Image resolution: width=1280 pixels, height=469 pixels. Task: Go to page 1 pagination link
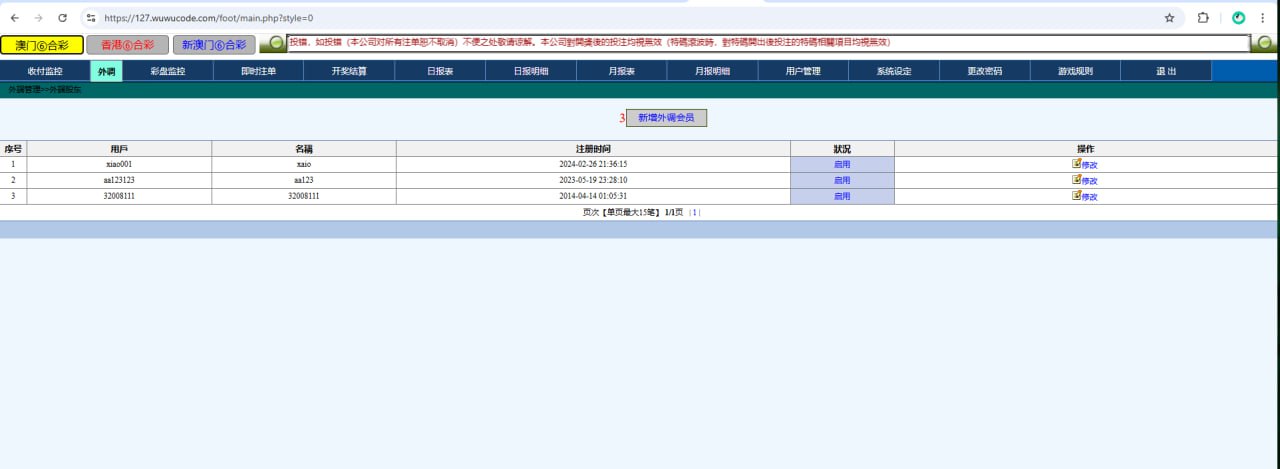[x=695, y=212]
